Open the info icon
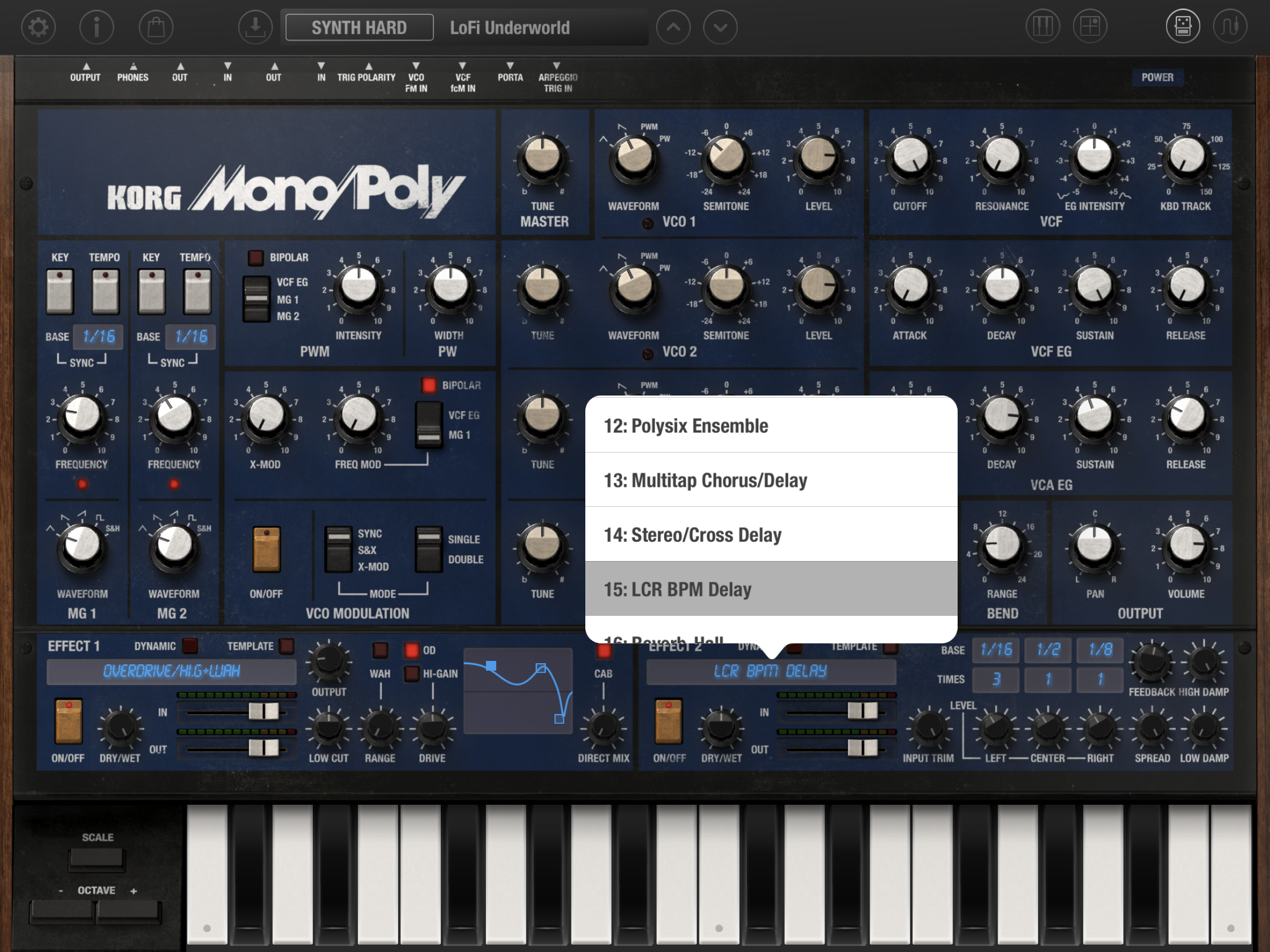The width and height of the screenshot is (1270, 952). click(97, 27)
